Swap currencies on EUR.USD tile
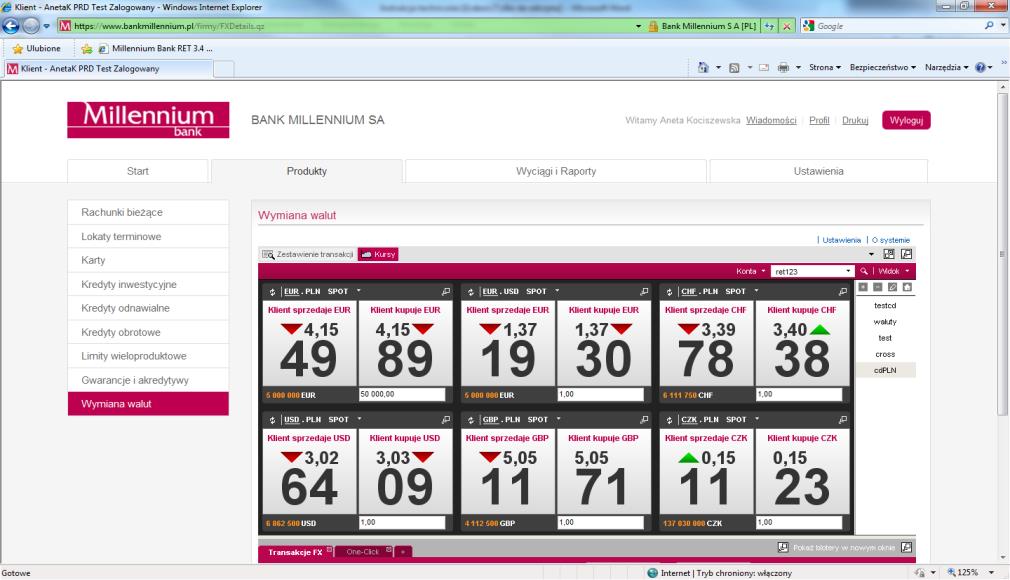 pos(471,292)
